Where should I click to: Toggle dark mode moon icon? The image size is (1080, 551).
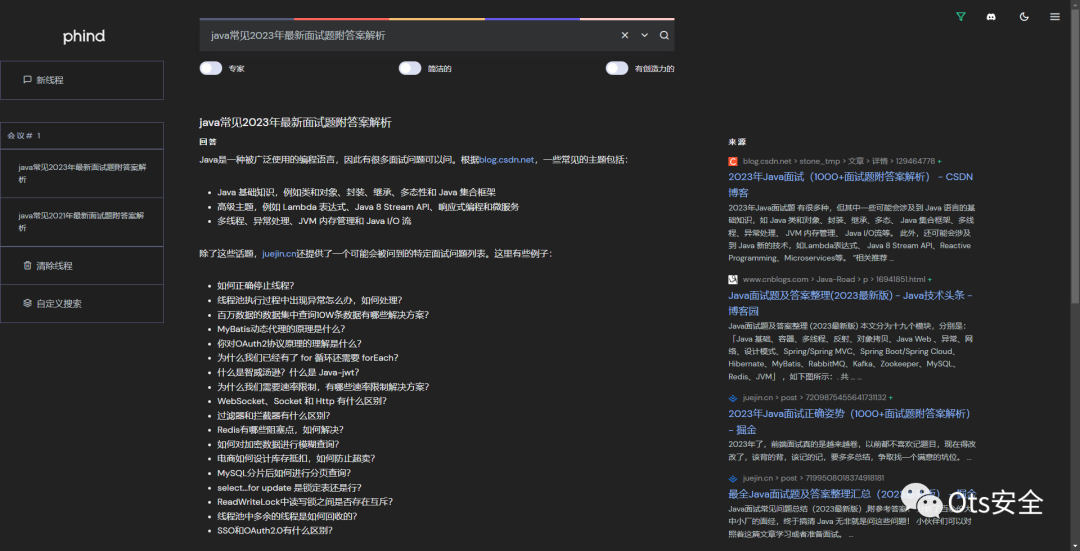point(1024,17)
